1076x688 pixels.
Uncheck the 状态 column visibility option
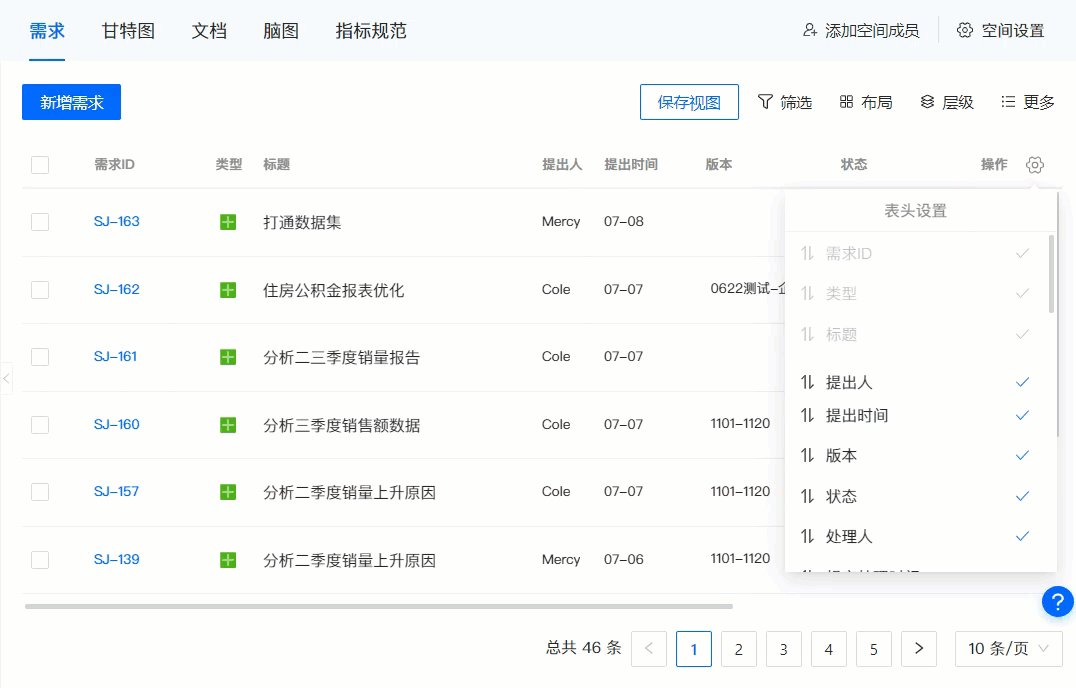click(x=1022, y=496)
